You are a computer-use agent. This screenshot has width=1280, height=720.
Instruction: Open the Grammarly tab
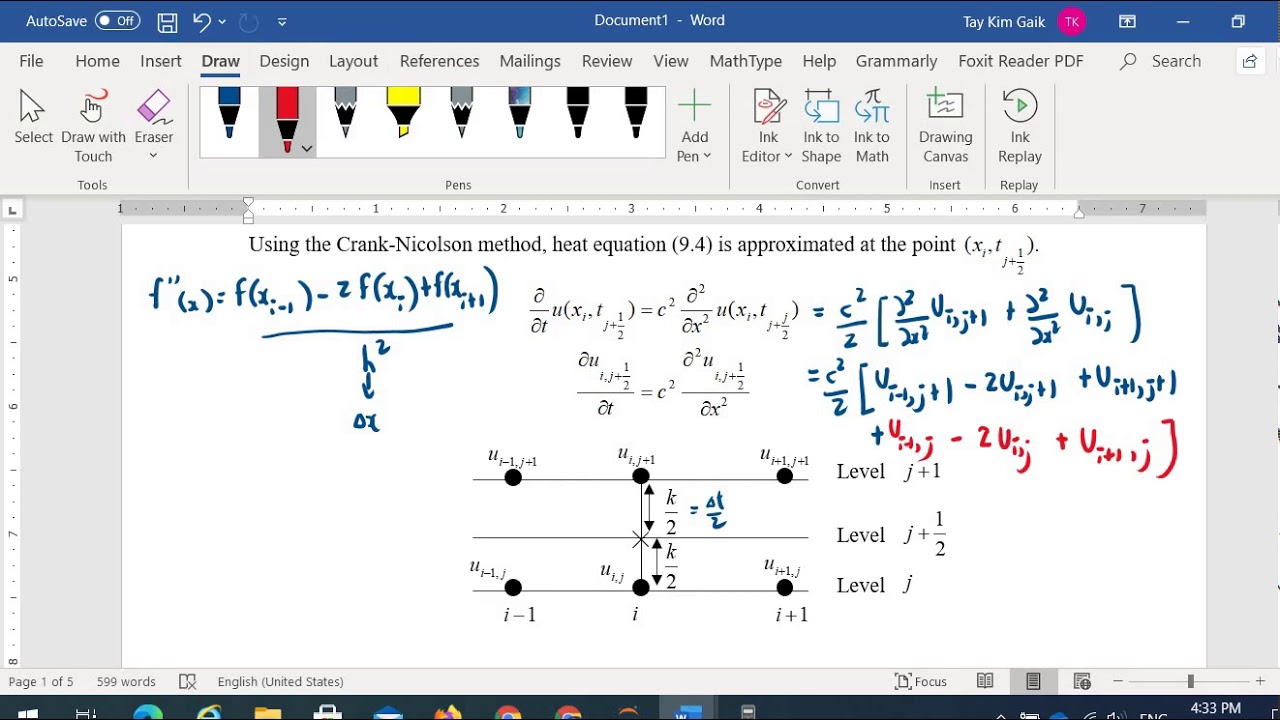(896, 61)
